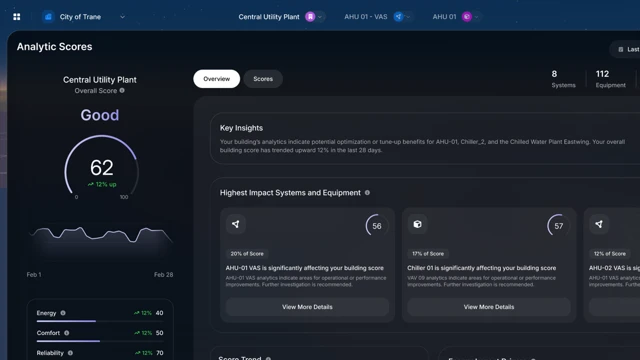View More Details for AHU-01 VAS
The image size is (640, 360).
click(x=307, y=307)
